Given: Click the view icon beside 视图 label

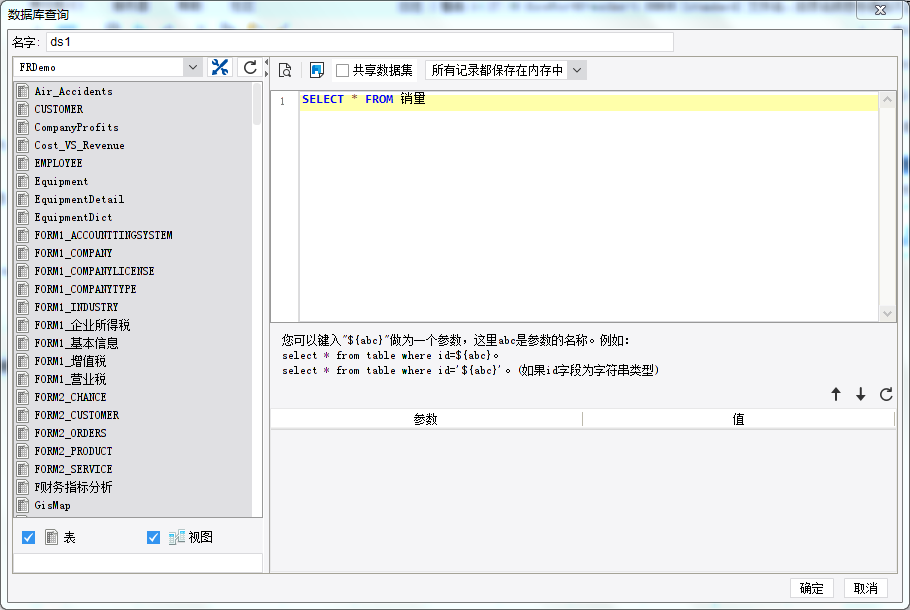Looking at the screenshot, I should click(176, 537).
